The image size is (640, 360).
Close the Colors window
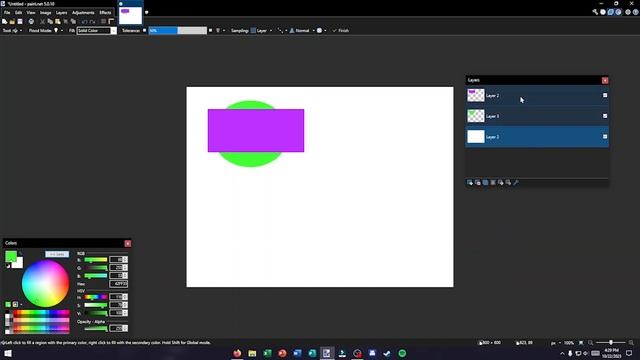[128, 243]
